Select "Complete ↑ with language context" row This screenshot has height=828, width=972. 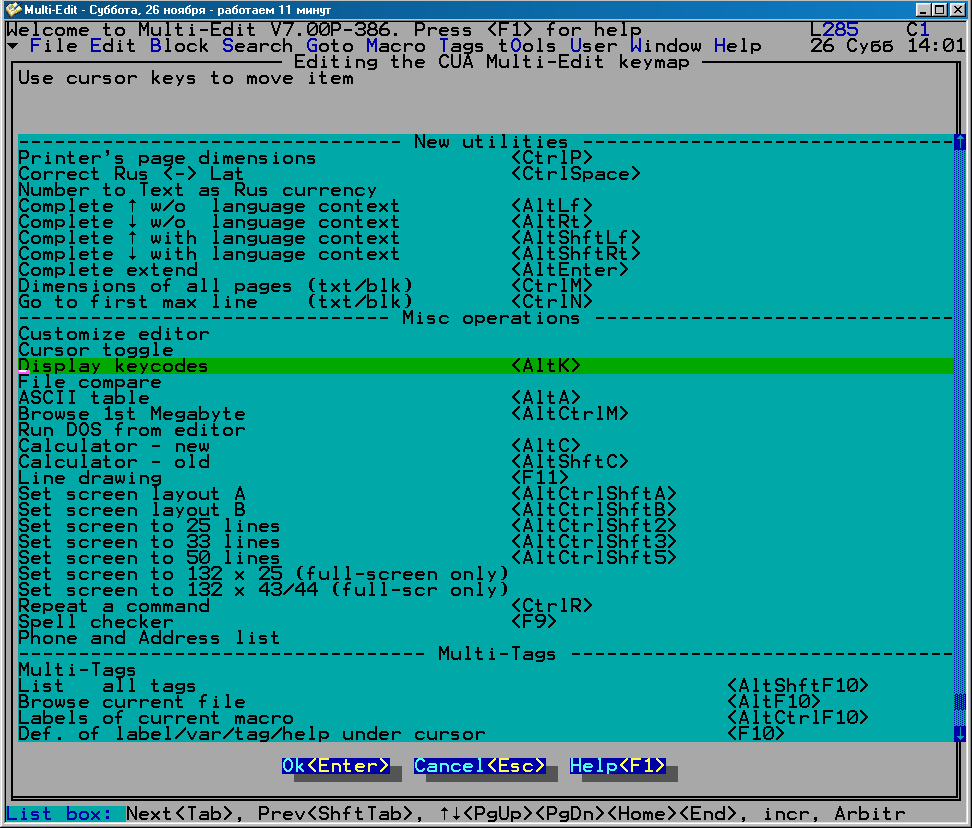(485, 238)
